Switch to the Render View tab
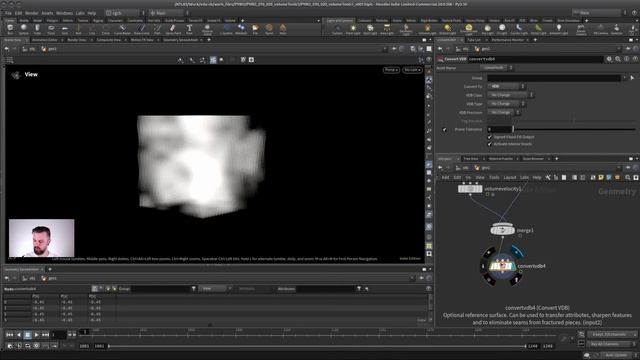640x360 pixels. (77, 40)
